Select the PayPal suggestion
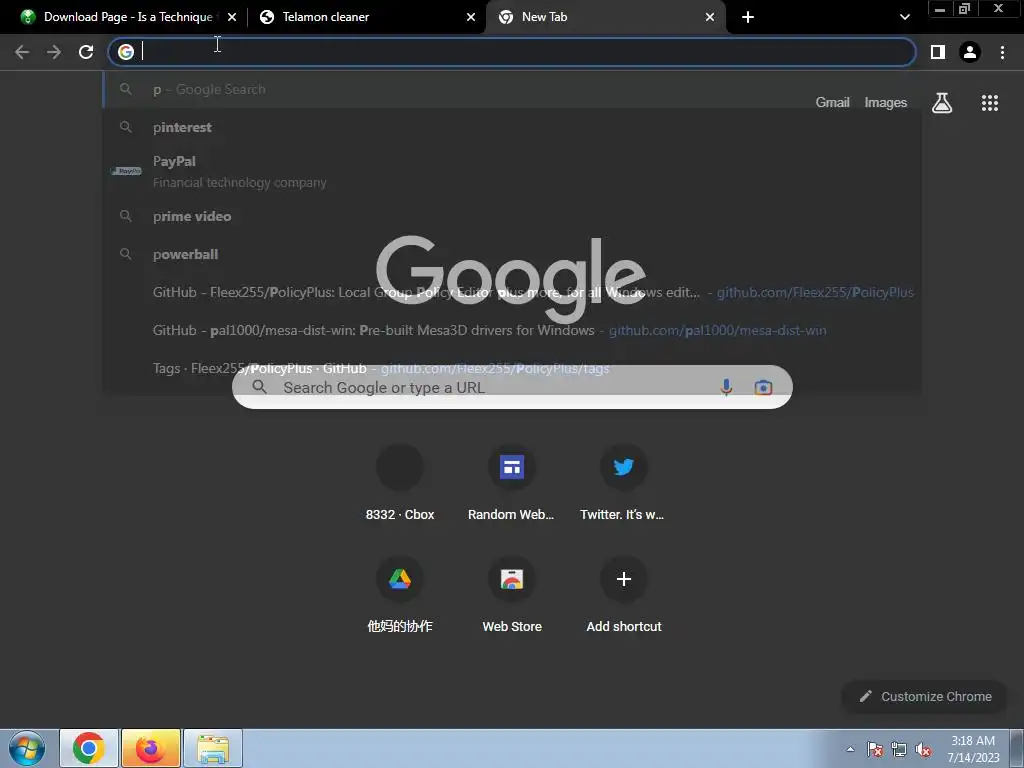The height and width of the screenshot is (768, 1024). click(x=512, y=172)
